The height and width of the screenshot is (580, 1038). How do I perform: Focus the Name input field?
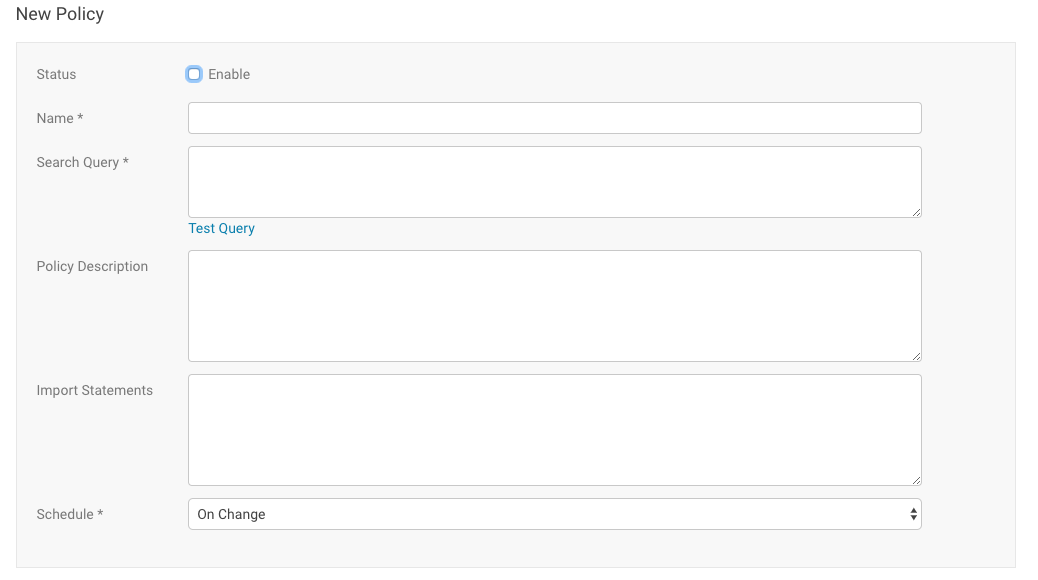[554, 118]
